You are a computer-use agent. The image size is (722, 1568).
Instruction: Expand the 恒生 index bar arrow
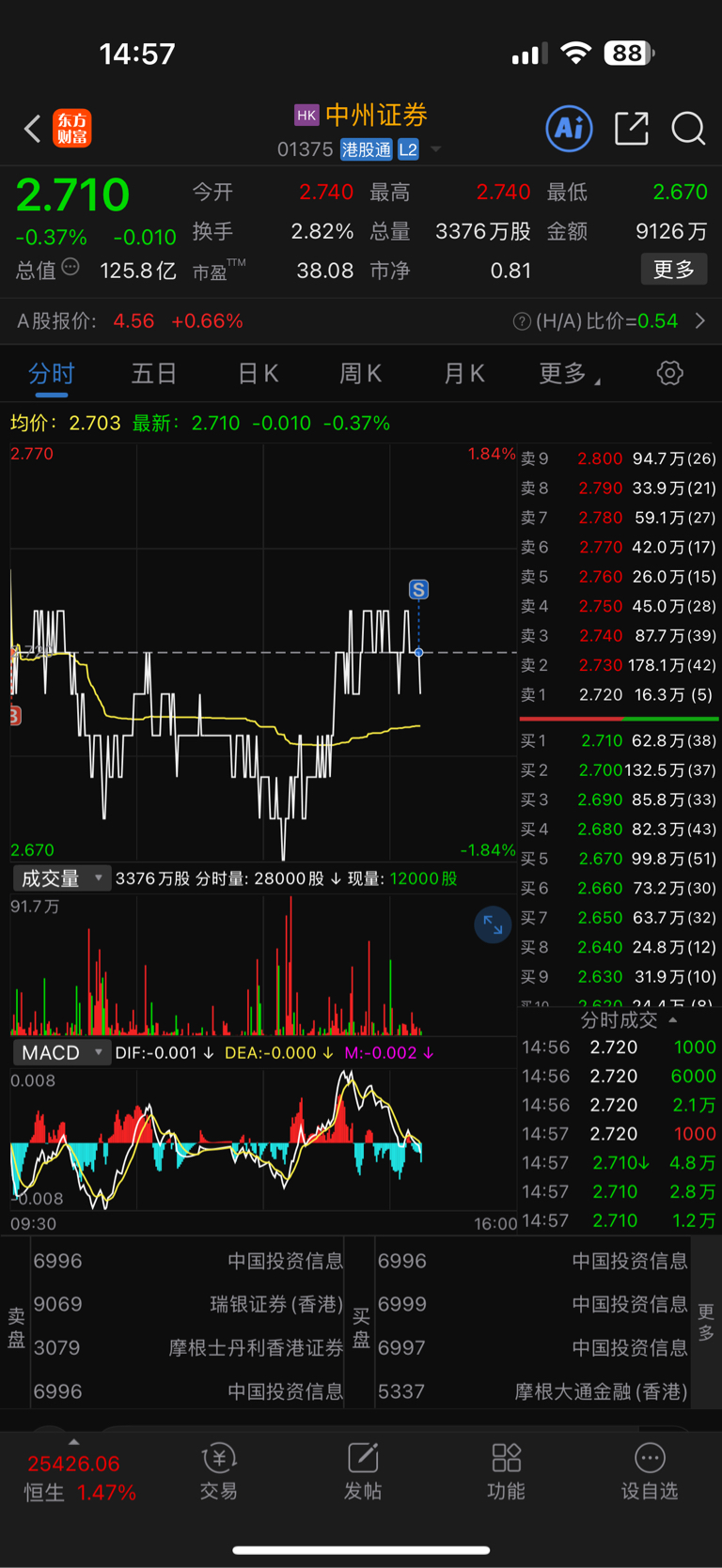click(73, 1442)
